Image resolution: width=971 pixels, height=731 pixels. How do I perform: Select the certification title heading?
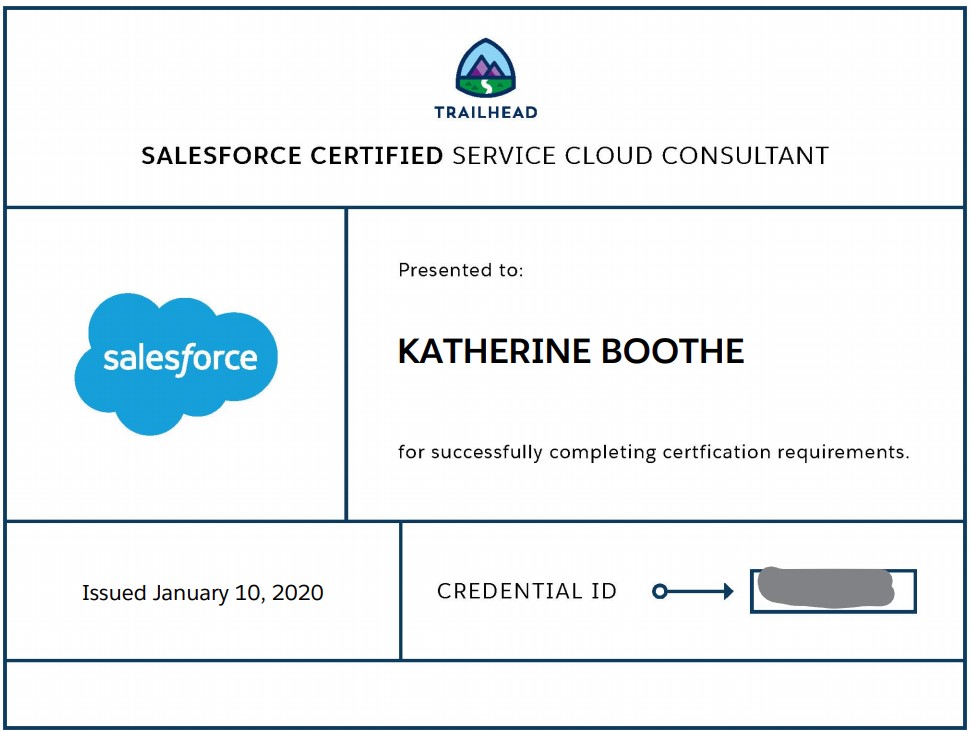click(485, 156)
